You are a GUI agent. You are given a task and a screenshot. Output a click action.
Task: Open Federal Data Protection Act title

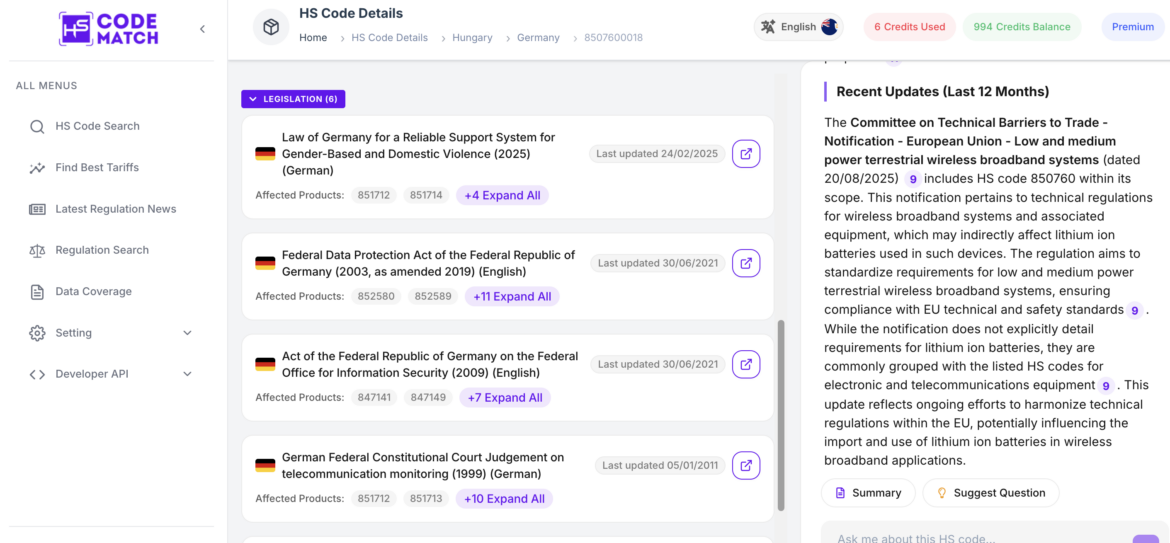[428, 263]
